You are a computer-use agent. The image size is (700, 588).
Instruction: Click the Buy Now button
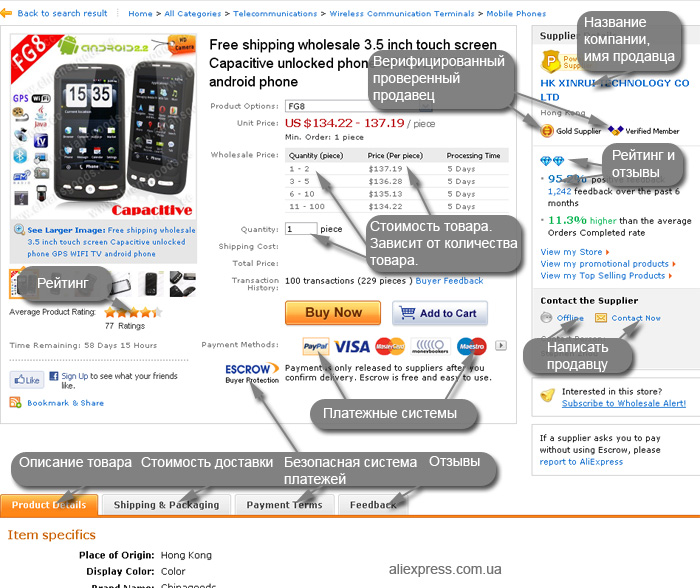click(x=333, y=313)
